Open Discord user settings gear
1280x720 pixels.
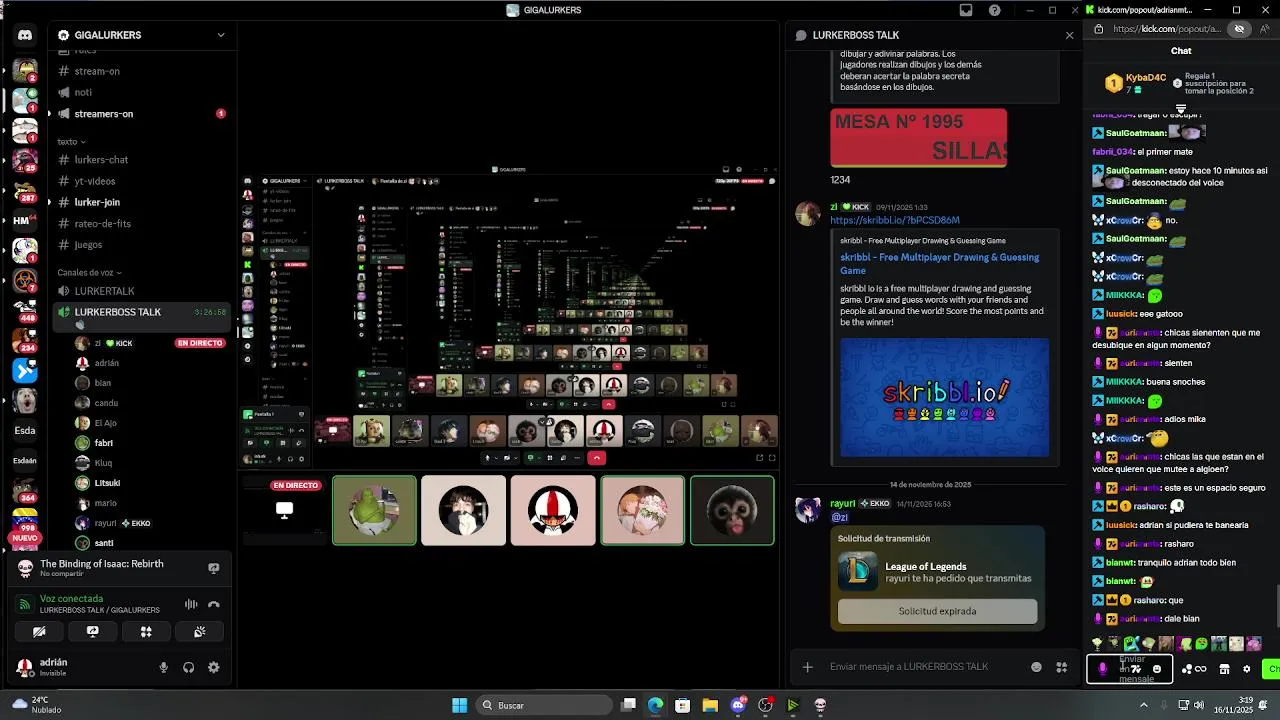coord(213,667)
